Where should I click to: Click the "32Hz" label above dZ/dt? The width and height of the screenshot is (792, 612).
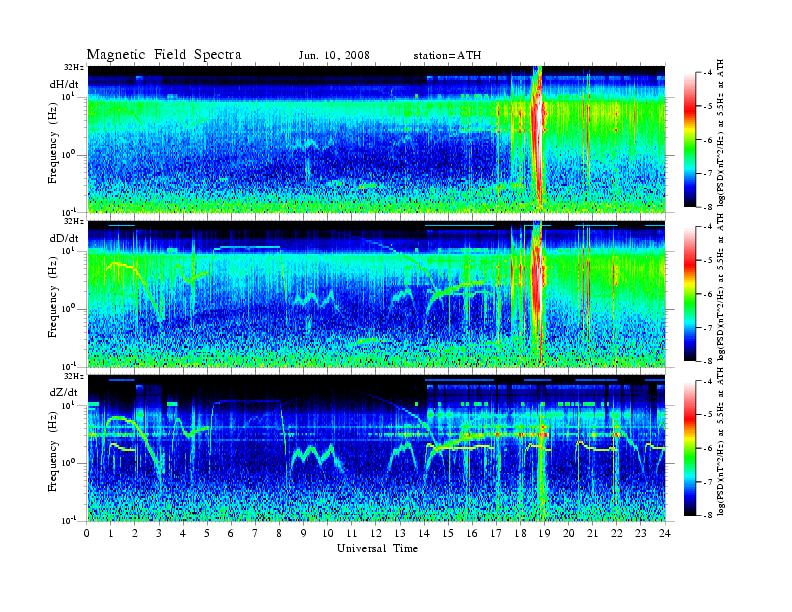74,376
